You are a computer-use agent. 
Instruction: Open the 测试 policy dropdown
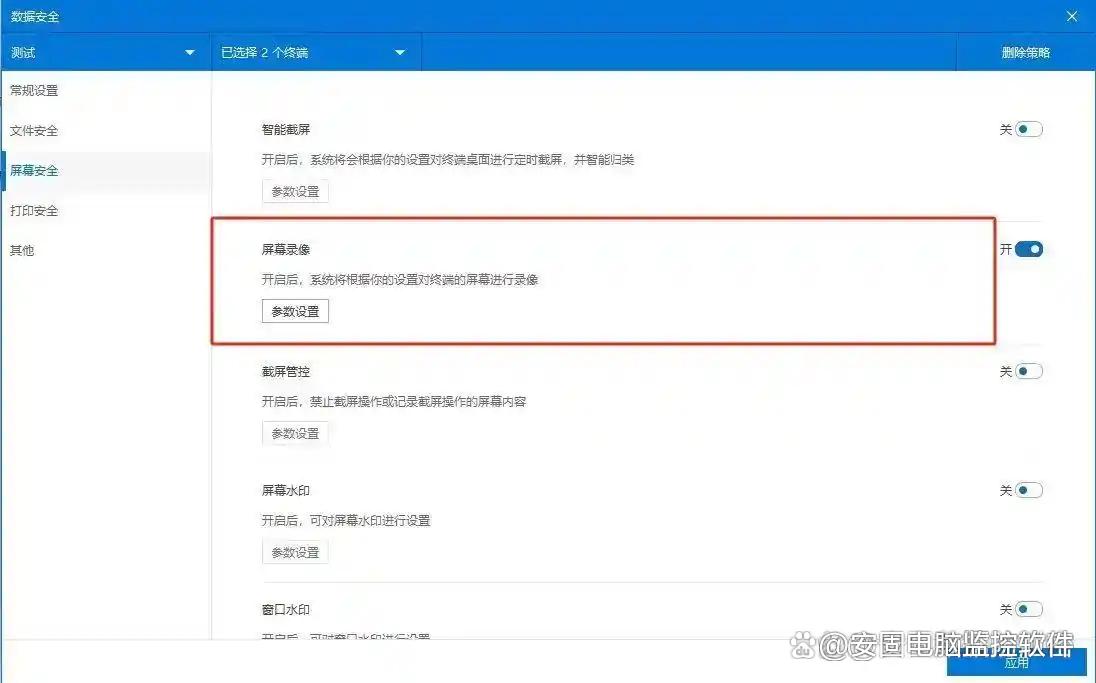click(106, 52)
